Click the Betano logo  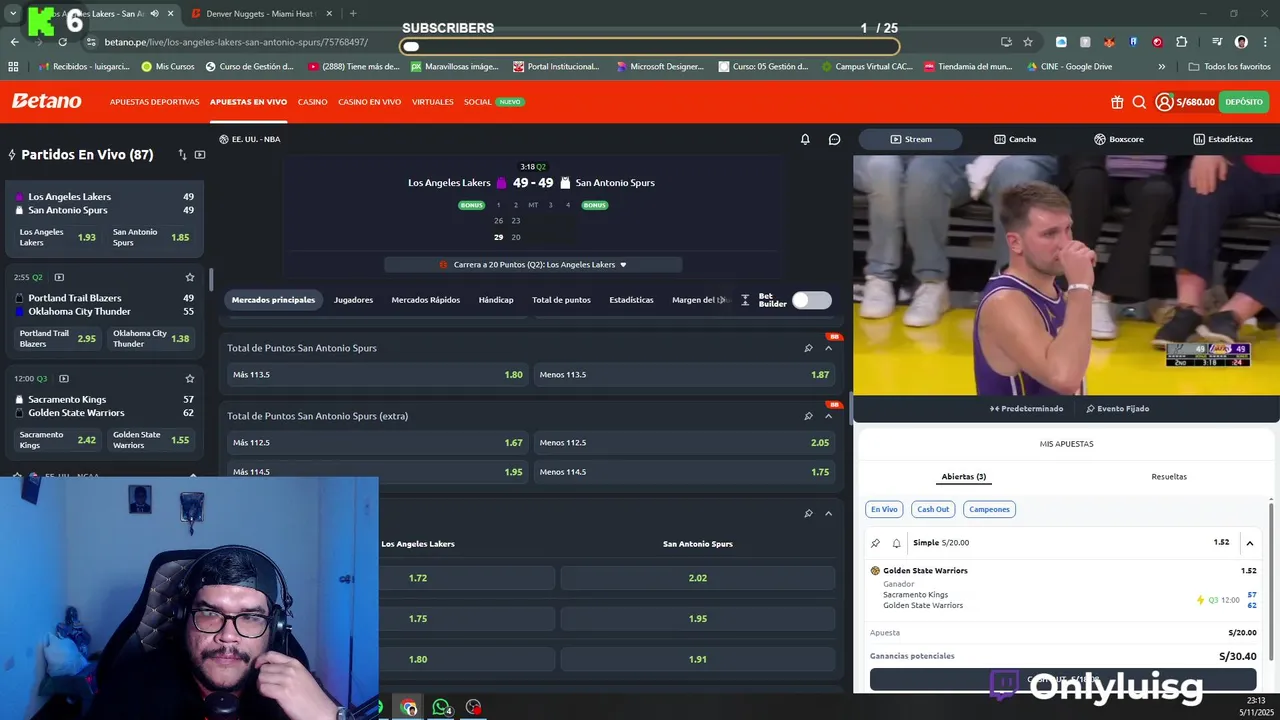(x=46, y=101)
